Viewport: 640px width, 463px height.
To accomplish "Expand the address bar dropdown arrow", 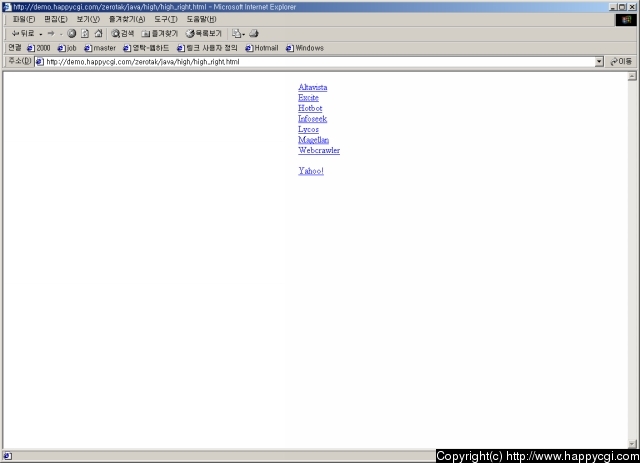I will pos(599,62).
